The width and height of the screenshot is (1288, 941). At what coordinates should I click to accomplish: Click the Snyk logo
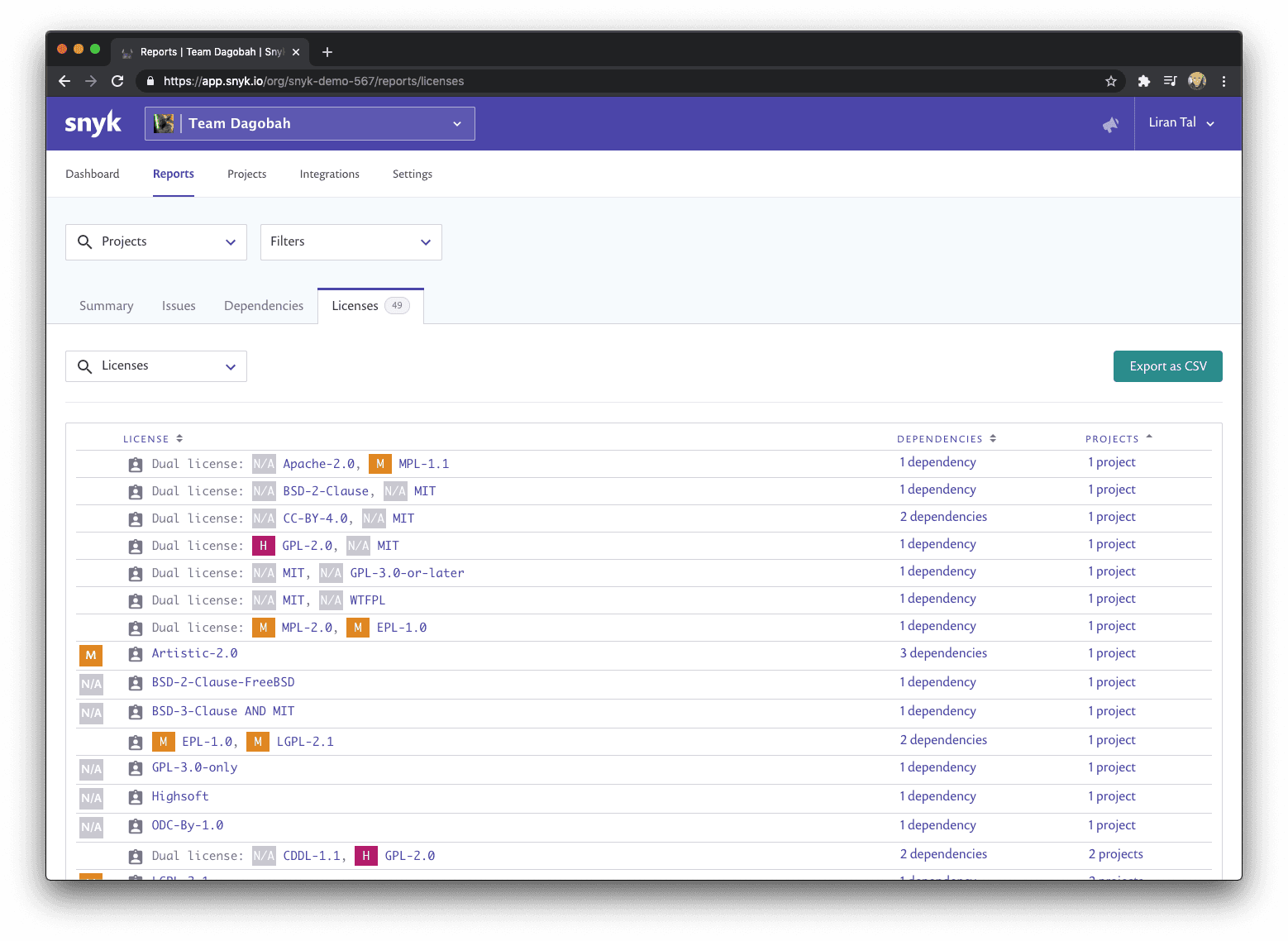(93, 123)
